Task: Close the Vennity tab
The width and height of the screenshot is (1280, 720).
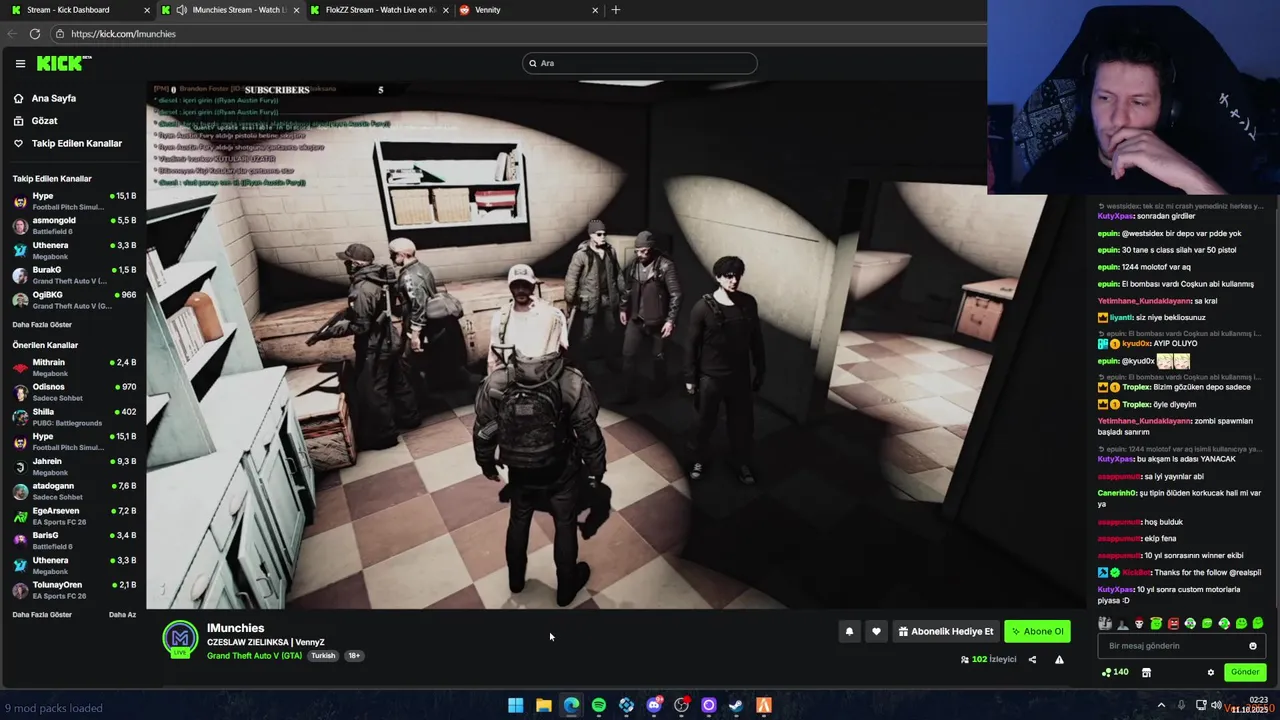Action: [595, 10]
